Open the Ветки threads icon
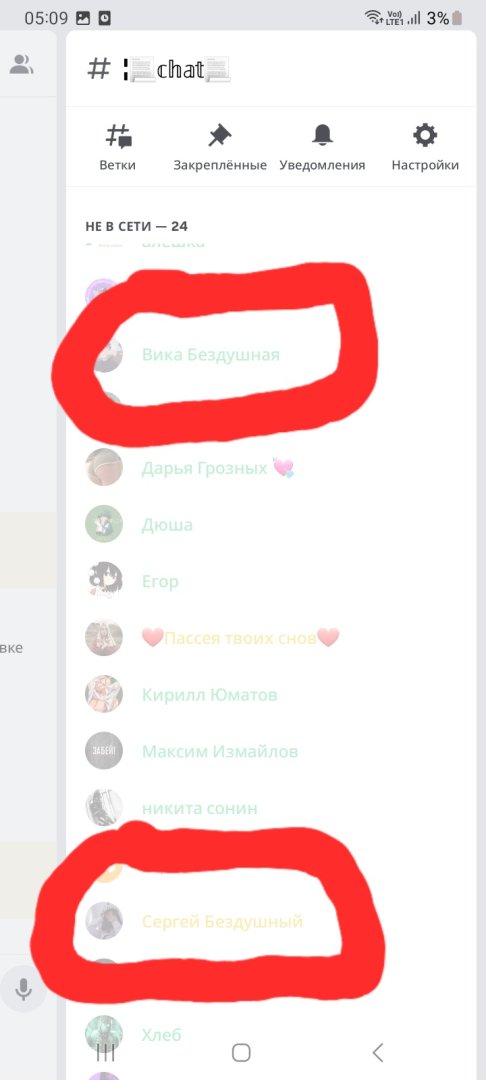 120,136
